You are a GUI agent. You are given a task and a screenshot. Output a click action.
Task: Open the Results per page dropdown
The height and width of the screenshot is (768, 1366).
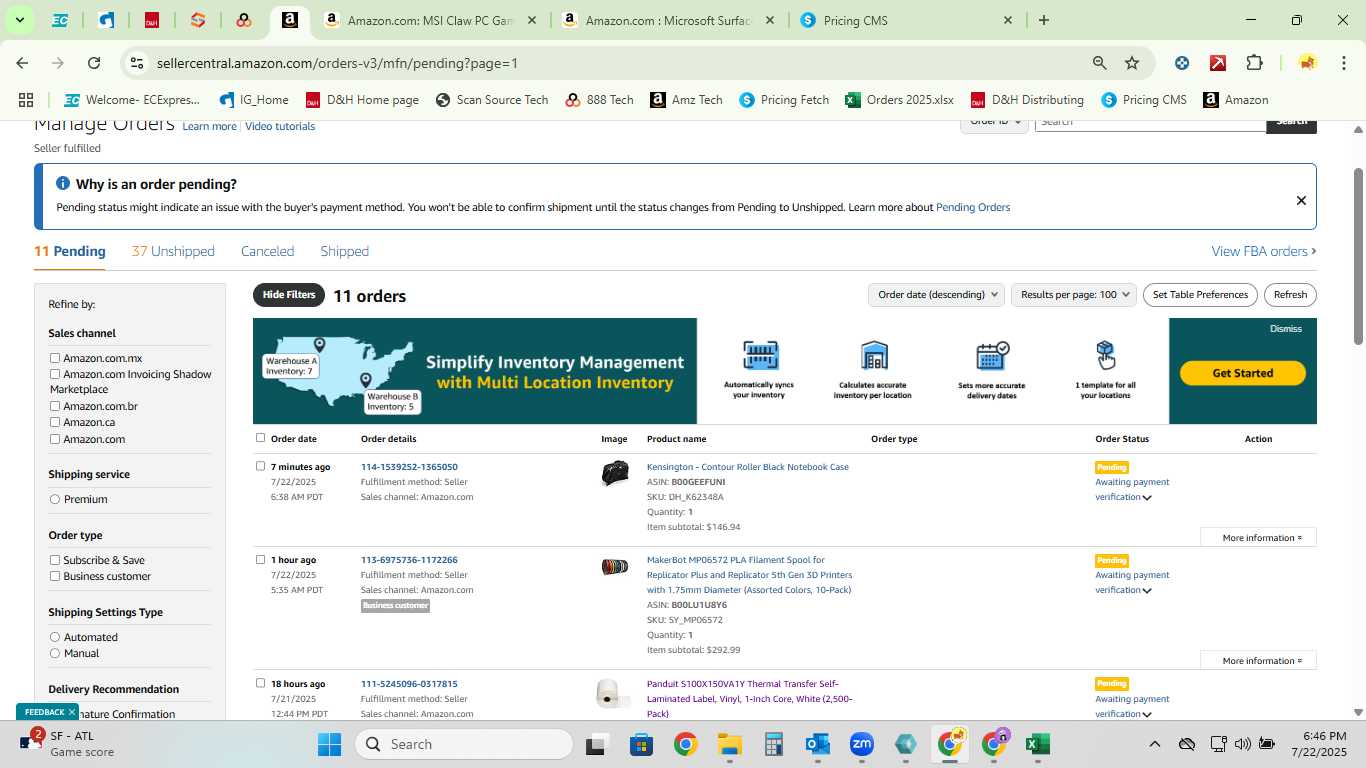1074,295
